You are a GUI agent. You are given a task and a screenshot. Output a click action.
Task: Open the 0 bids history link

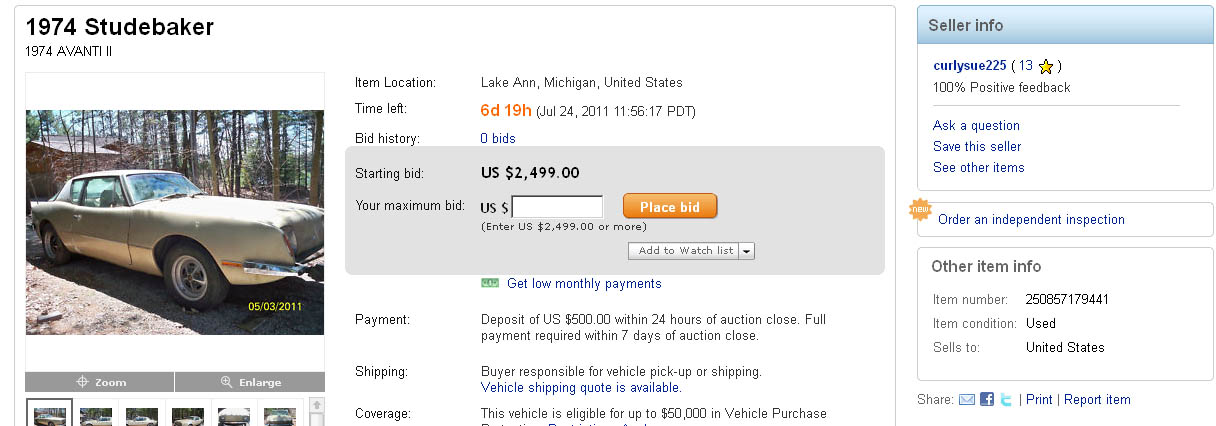pyautogui.click(x=498, y=138)
